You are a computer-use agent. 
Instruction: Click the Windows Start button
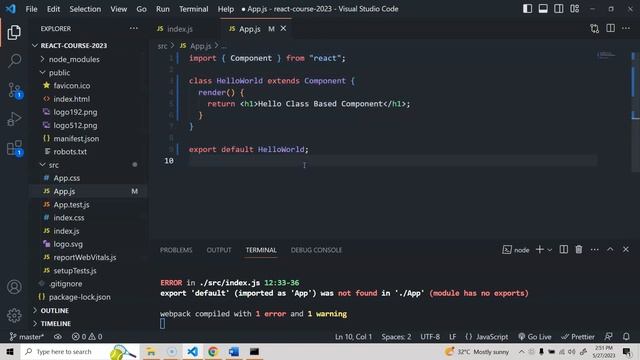pyautogui.click(x=10, y=351)
